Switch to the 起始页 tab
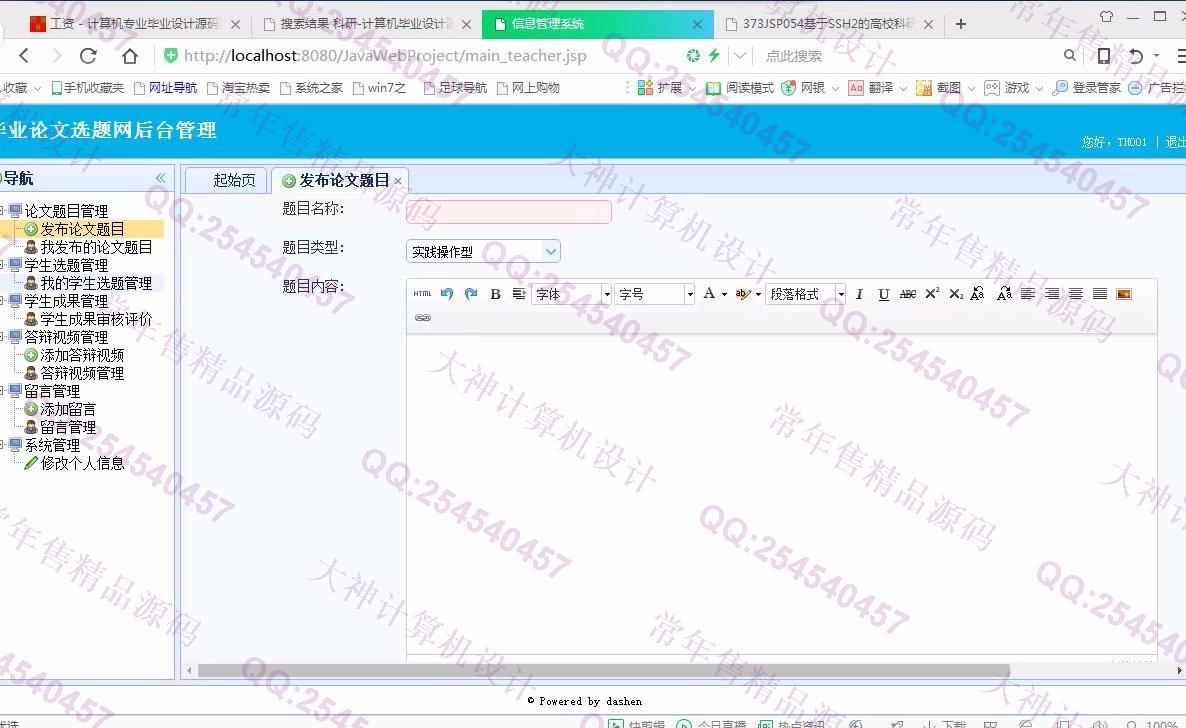1186x728 pixels. pyautogui.click(x=226, y=180)
